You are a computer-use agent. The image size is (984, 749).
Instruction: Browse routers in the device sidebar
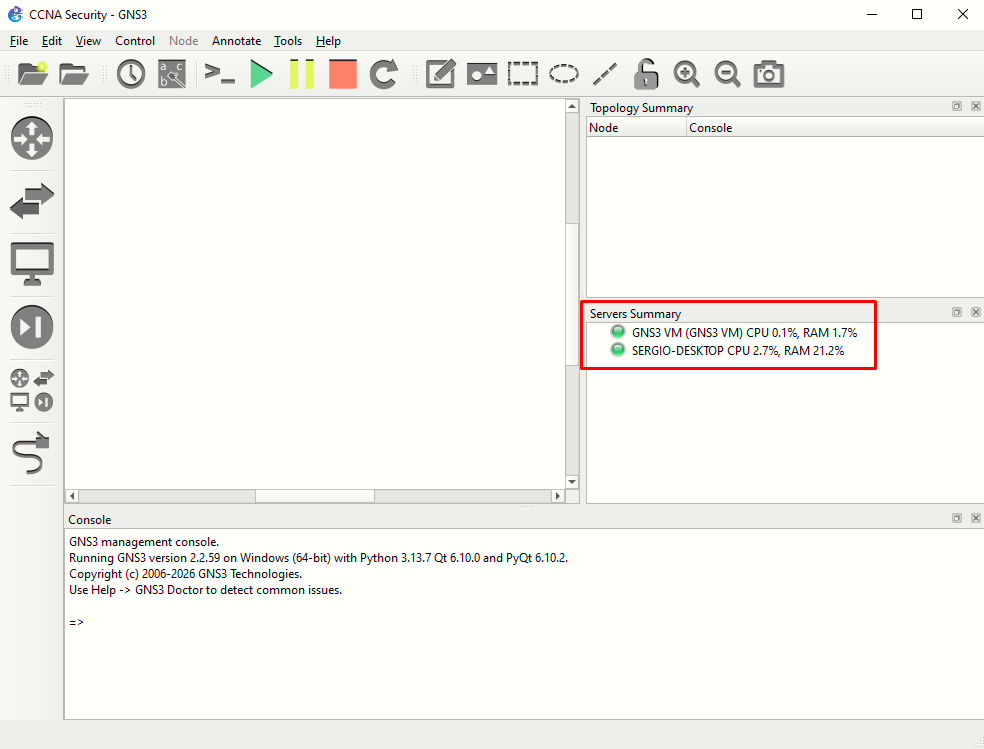pyautogui.click(x=32, y=138)
